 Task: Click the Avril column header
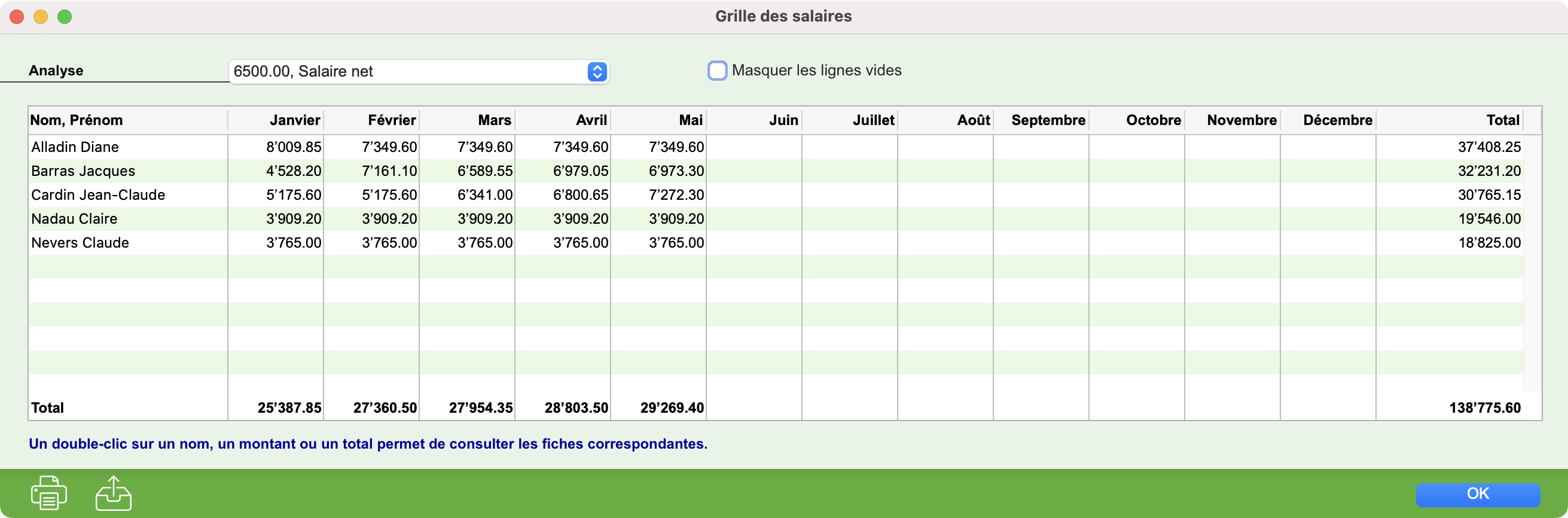(x=562, y=120)
